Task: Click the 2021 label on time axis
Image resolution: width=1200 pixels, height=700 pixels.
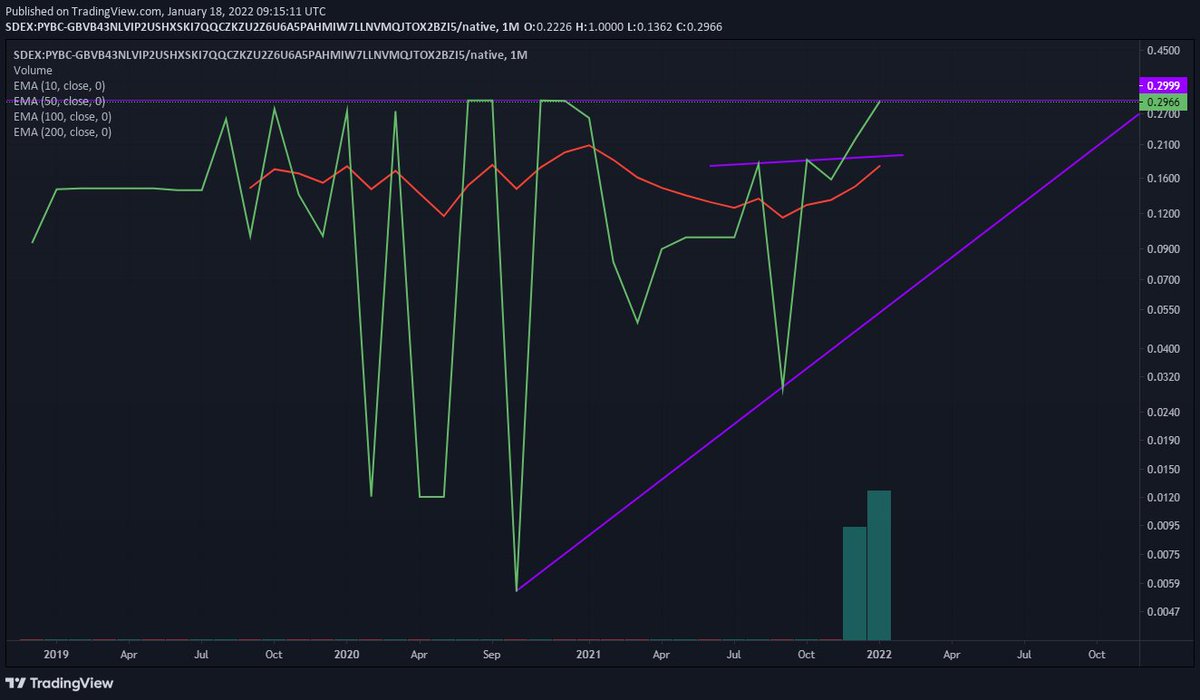Action: coord(588,654)
